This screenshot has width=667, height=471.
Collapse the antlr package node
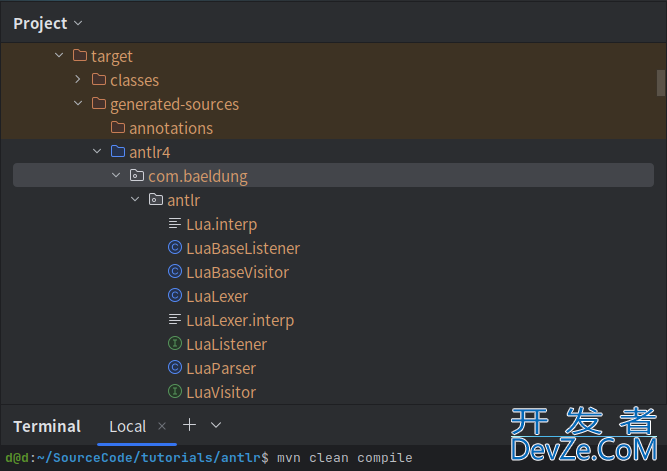coord(135,199)
